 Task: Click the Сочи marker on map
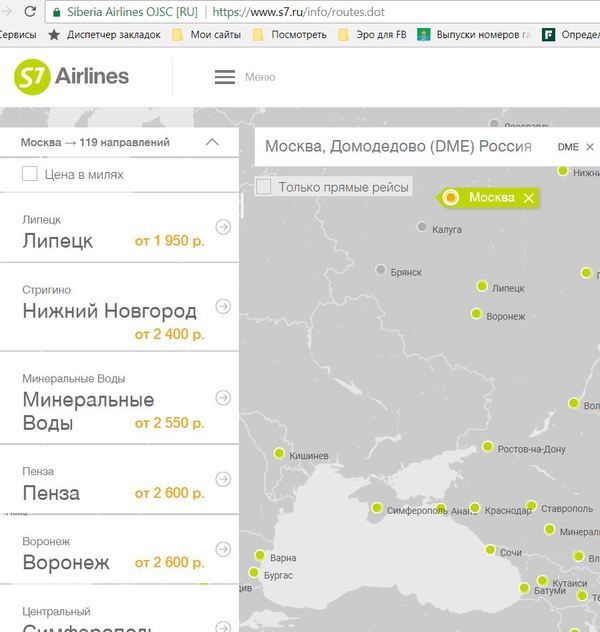pos(490,549)
